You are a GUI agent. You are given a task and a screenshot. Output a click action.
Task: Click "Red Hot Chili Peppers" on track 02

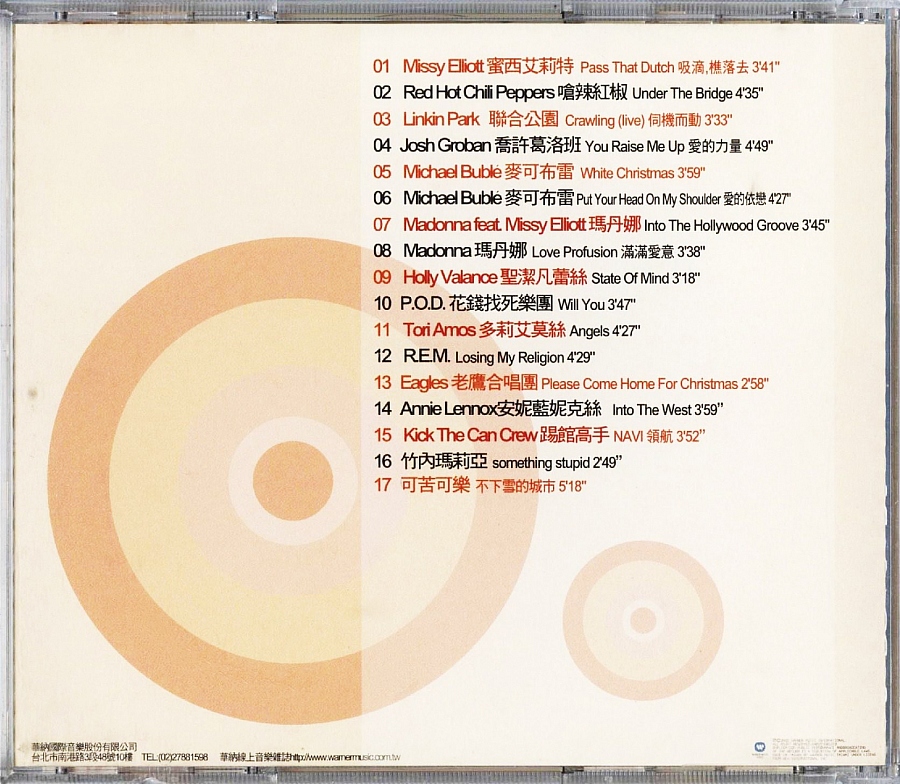479,93
